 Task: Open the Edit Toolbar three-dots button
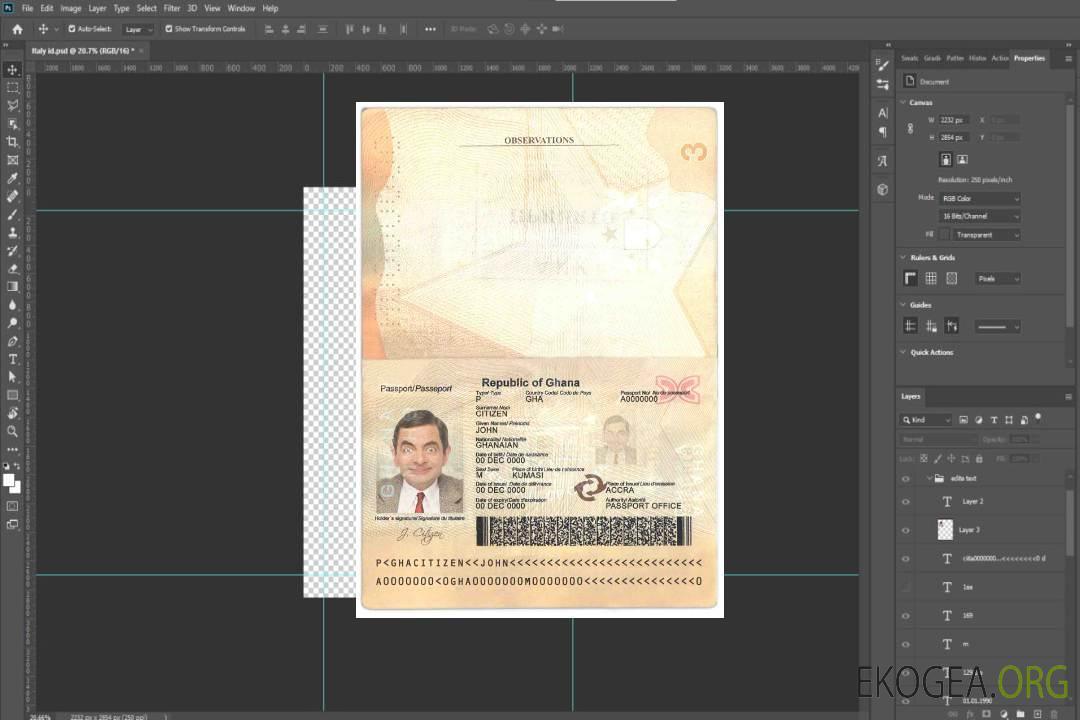12,449
